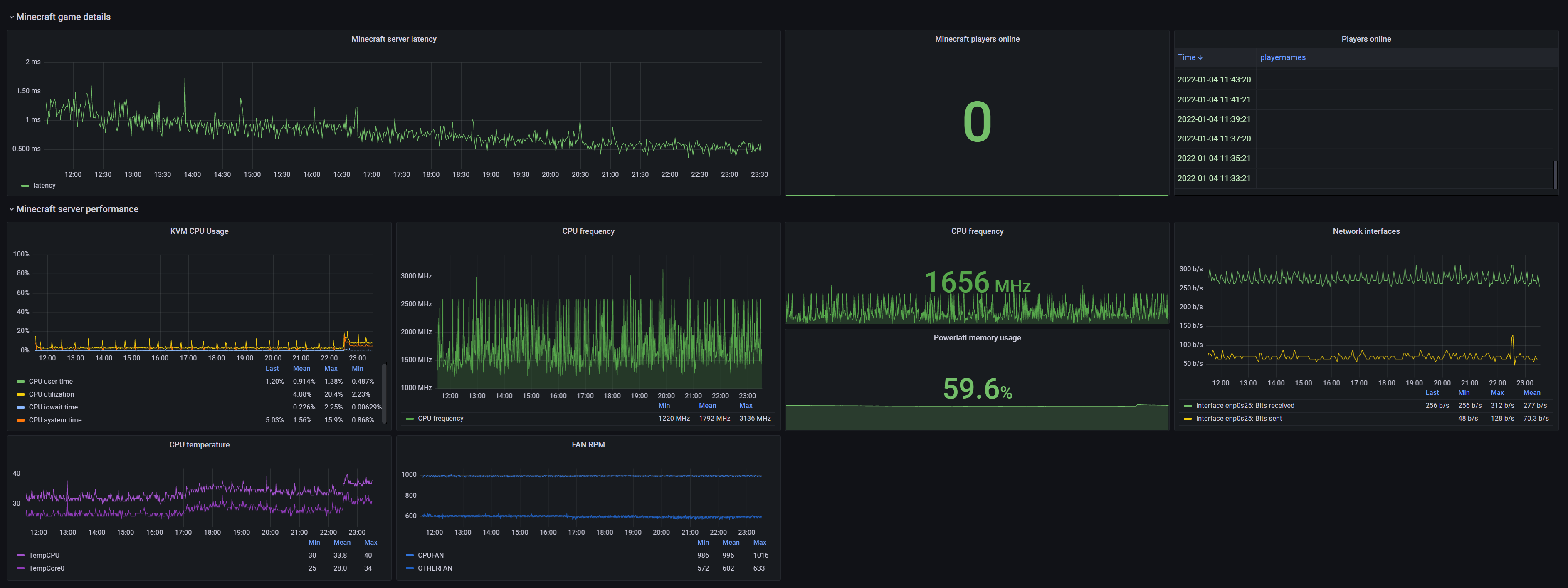Viewport: 1568px width, 588px height.
Task: Open color picker for CPUFAN blue swatch
Action: (x=409, y=556)
